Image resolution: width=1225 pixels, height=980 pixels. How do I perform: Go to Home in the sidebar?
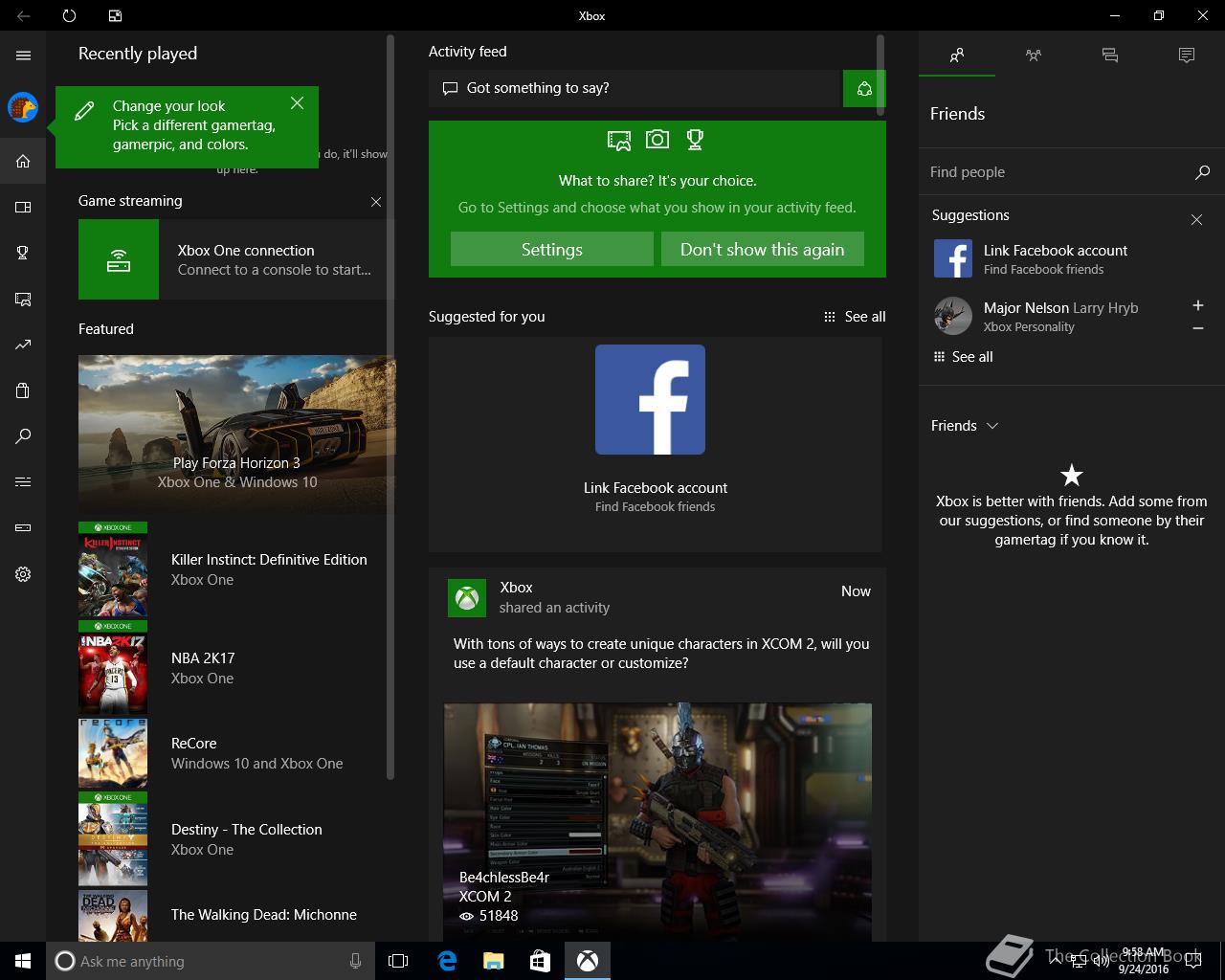[23, 161]
